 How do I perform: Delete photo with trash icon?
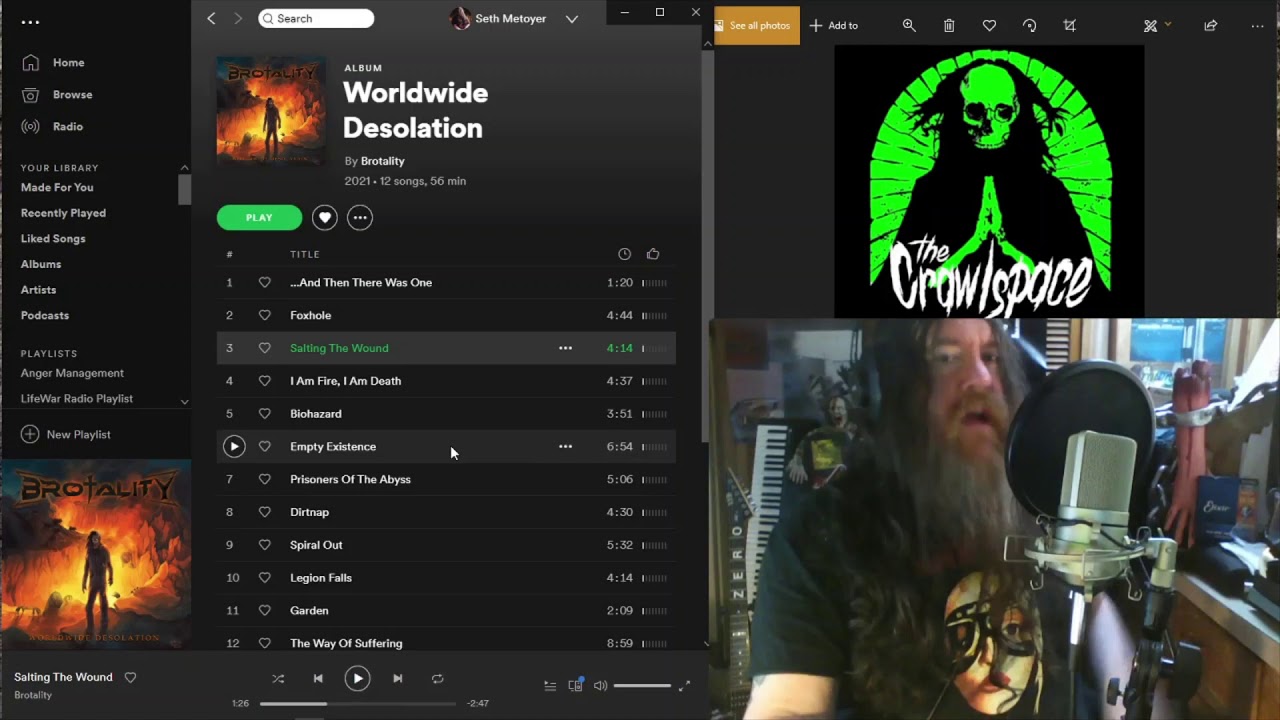[949, 25]
